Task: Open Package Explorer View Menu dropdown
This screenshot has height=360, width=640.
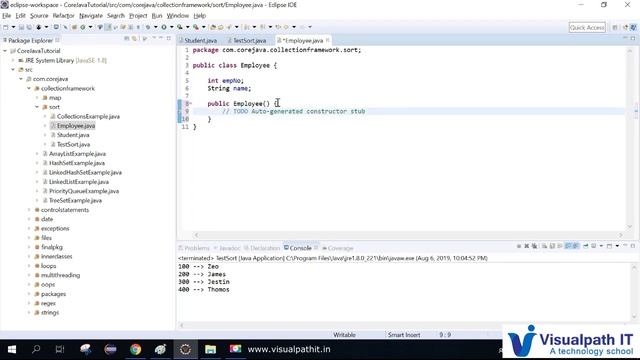Action: (154, 38)
